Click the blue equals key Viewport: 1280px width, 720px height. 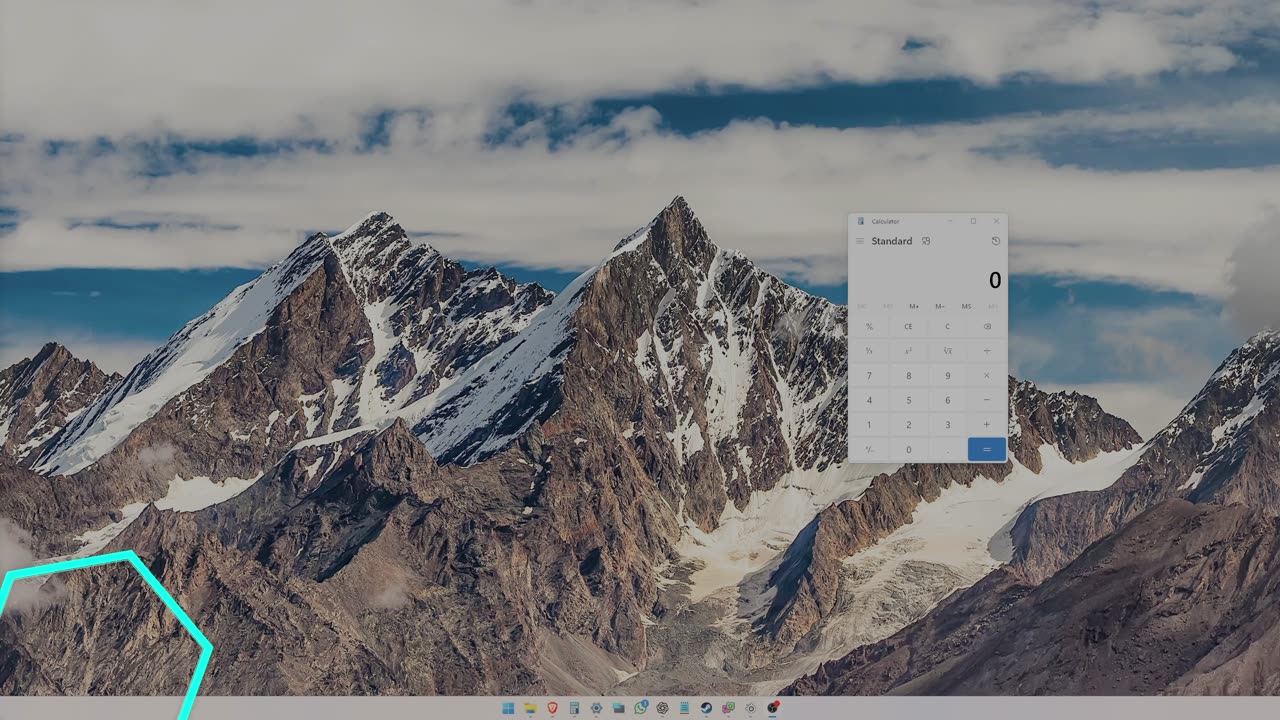coord(987,449)
